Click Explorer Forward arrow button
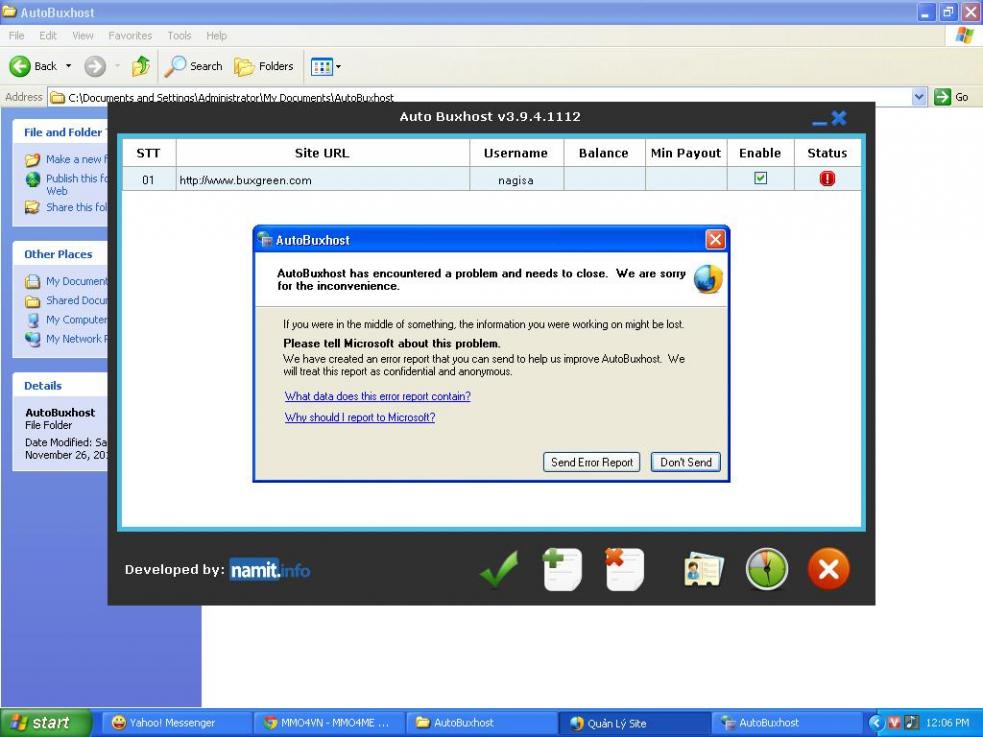Viewport: 983px width, 737px height. click(x=95, y=66)
